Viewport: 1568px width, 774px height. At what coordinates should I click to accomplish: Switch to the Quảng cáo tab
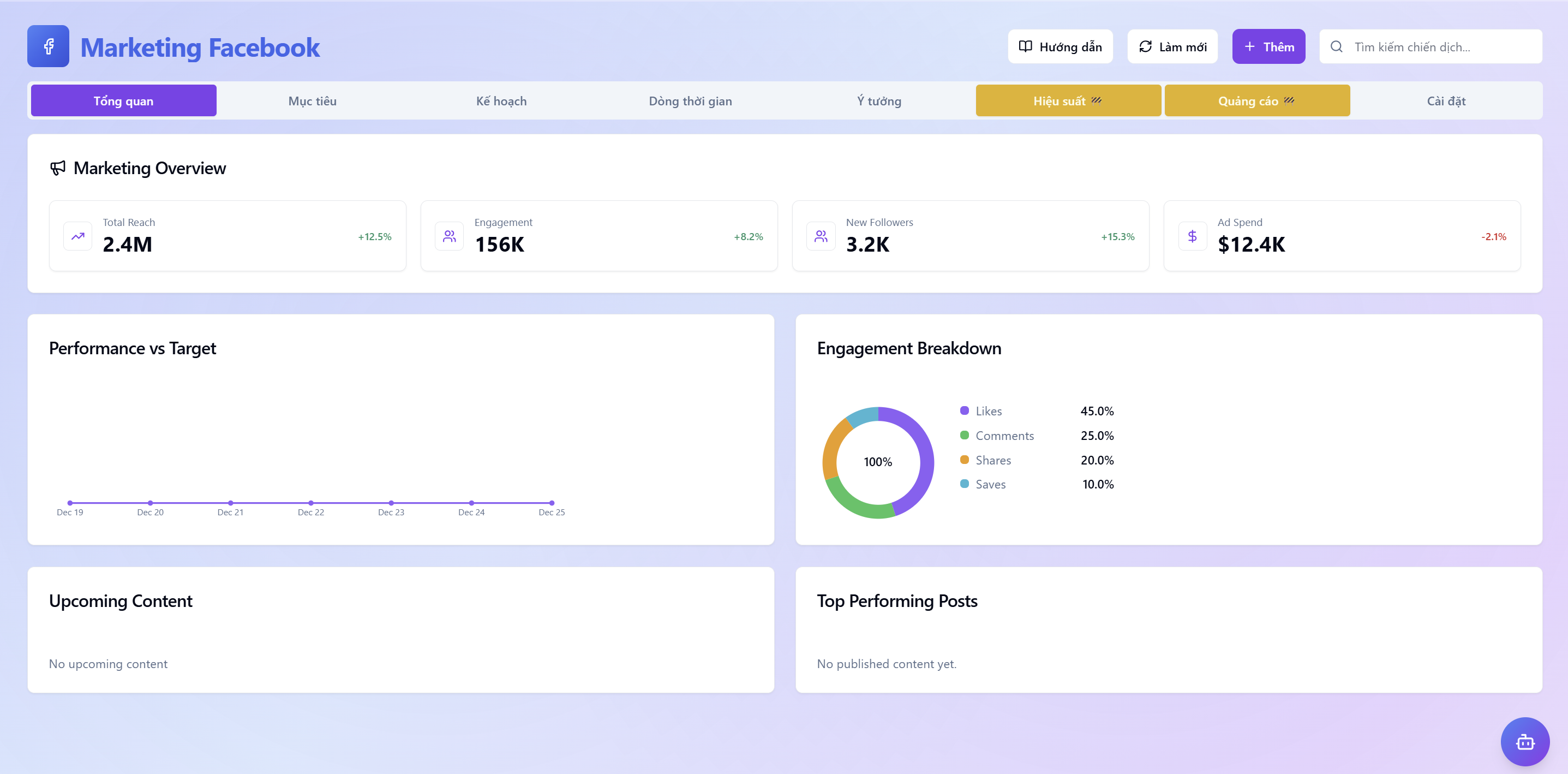[x=1257, y=100]
